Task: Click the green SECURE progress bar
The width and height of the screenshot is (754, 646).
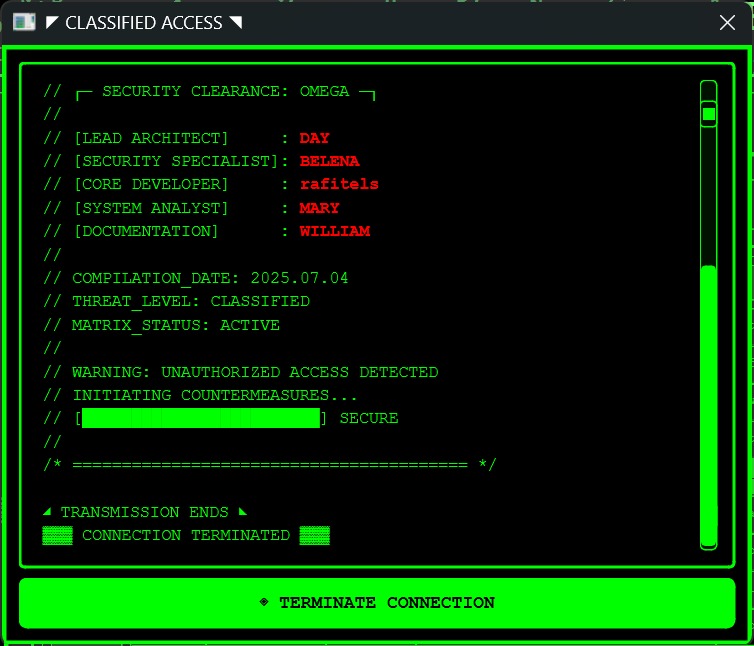Action: point(201,418)
